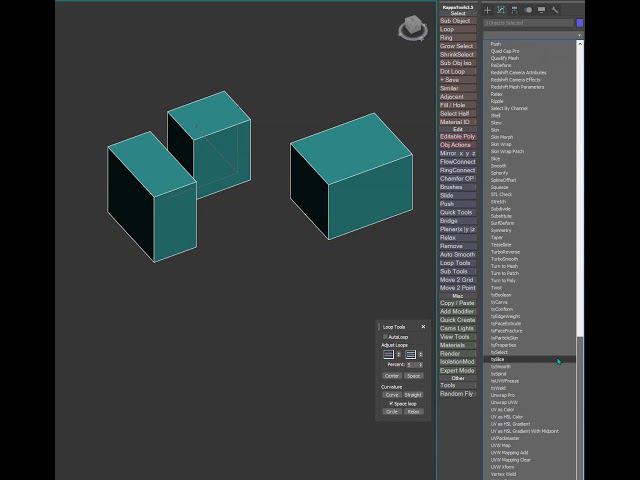Close the Loop Tools dialog
This screenshot has height=480, width=640.
423,327
